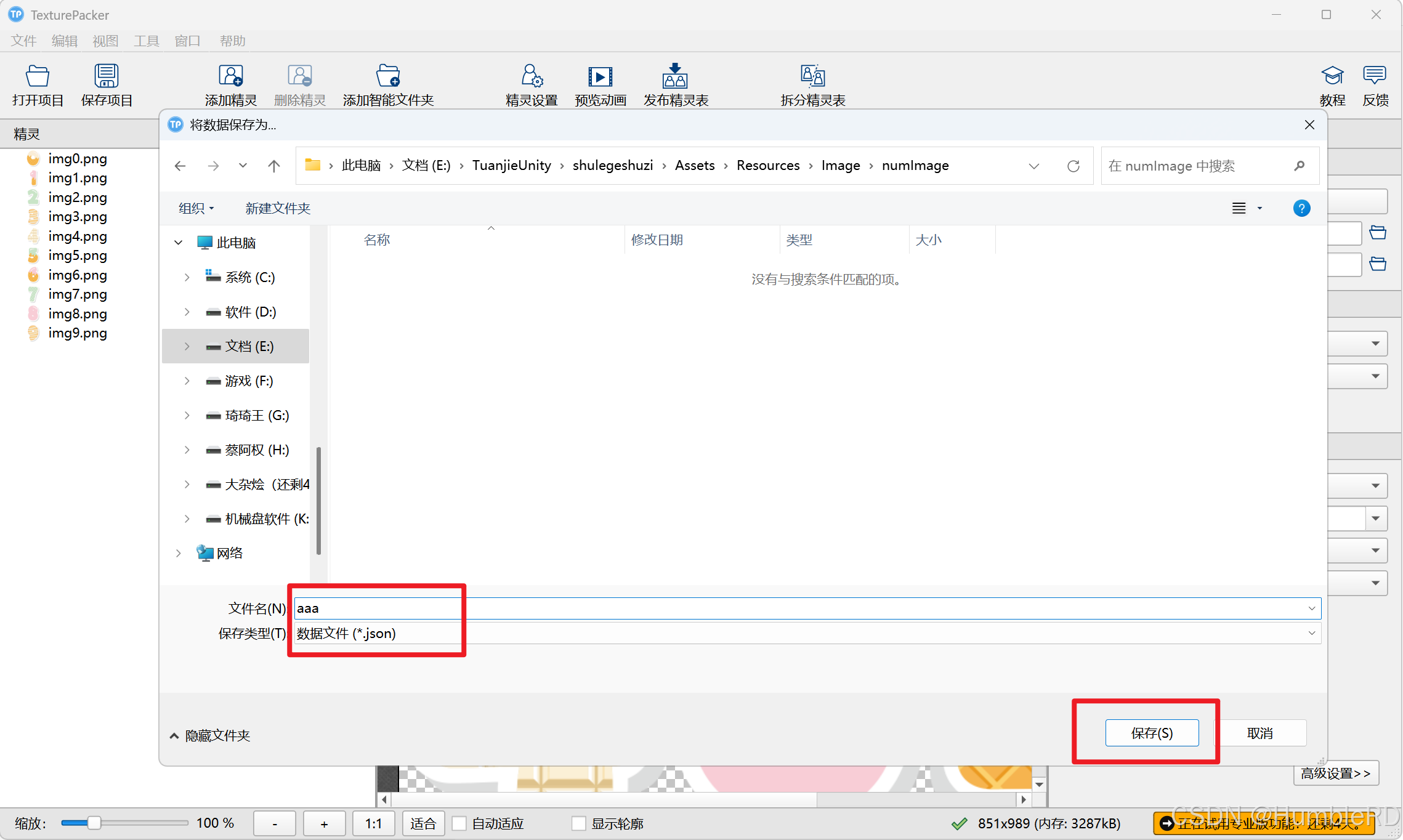The height and width of the screenshot is (840, 1403).
Task: Enable the 自动适应 checkbox
Action: (x=459, y=823)
